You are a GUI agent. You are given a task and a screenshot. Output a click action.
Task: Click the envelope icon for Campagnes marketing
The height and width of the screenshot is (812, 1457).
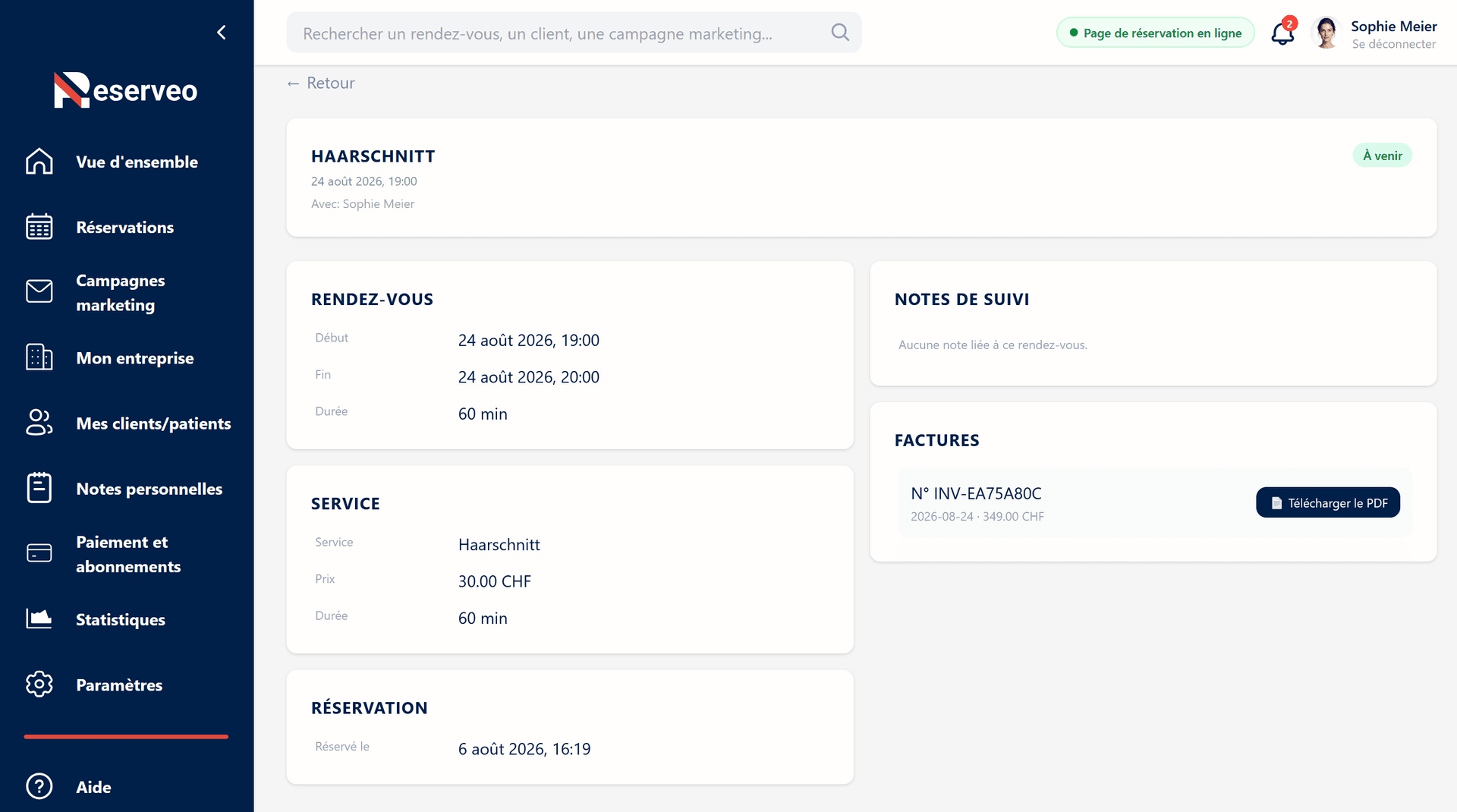pyautogui.click(x=39, y=292)
